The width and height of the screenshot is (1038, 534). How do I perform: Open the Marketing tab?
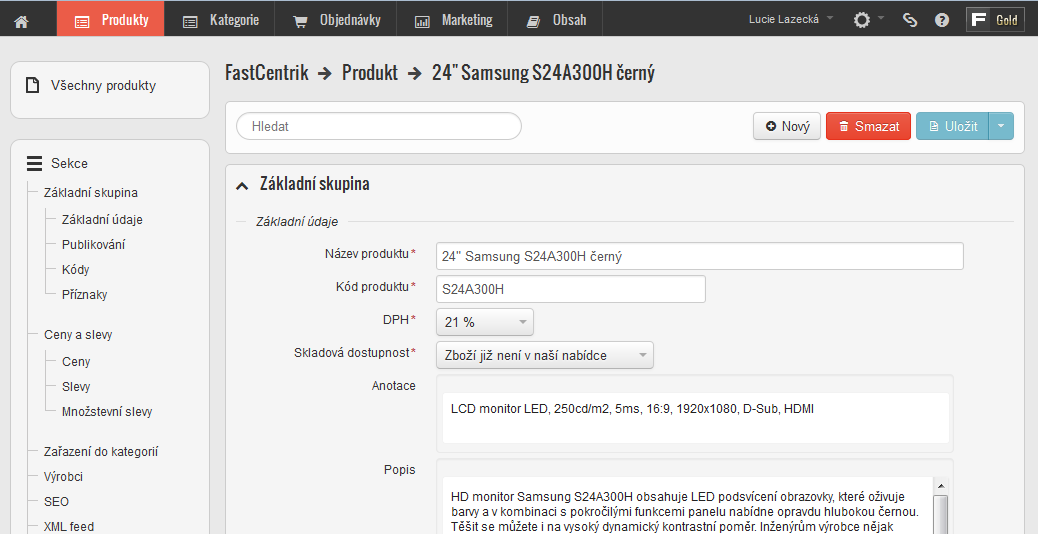coord(452,19)
